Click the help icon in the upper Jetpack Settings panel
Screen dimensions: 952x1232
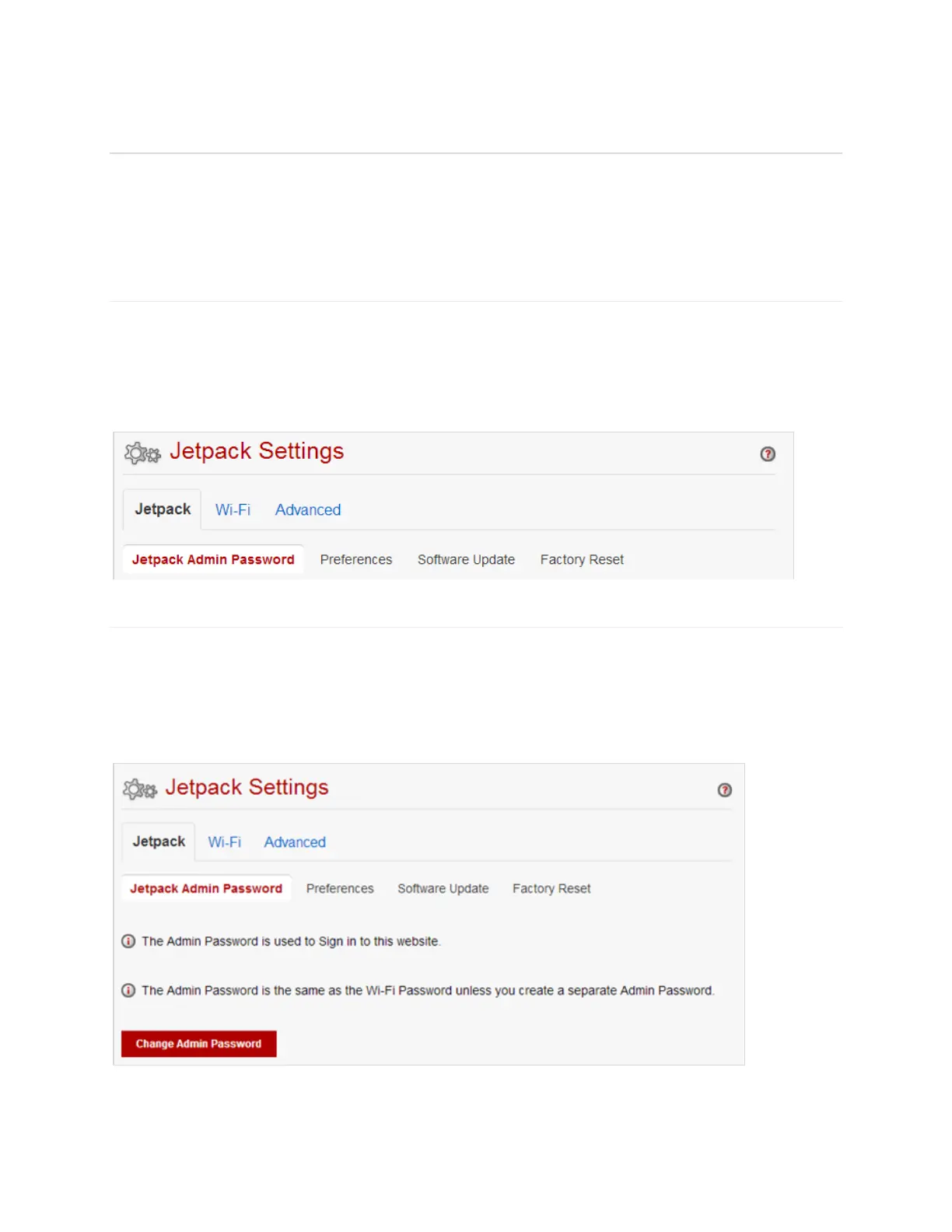point(768,454)
